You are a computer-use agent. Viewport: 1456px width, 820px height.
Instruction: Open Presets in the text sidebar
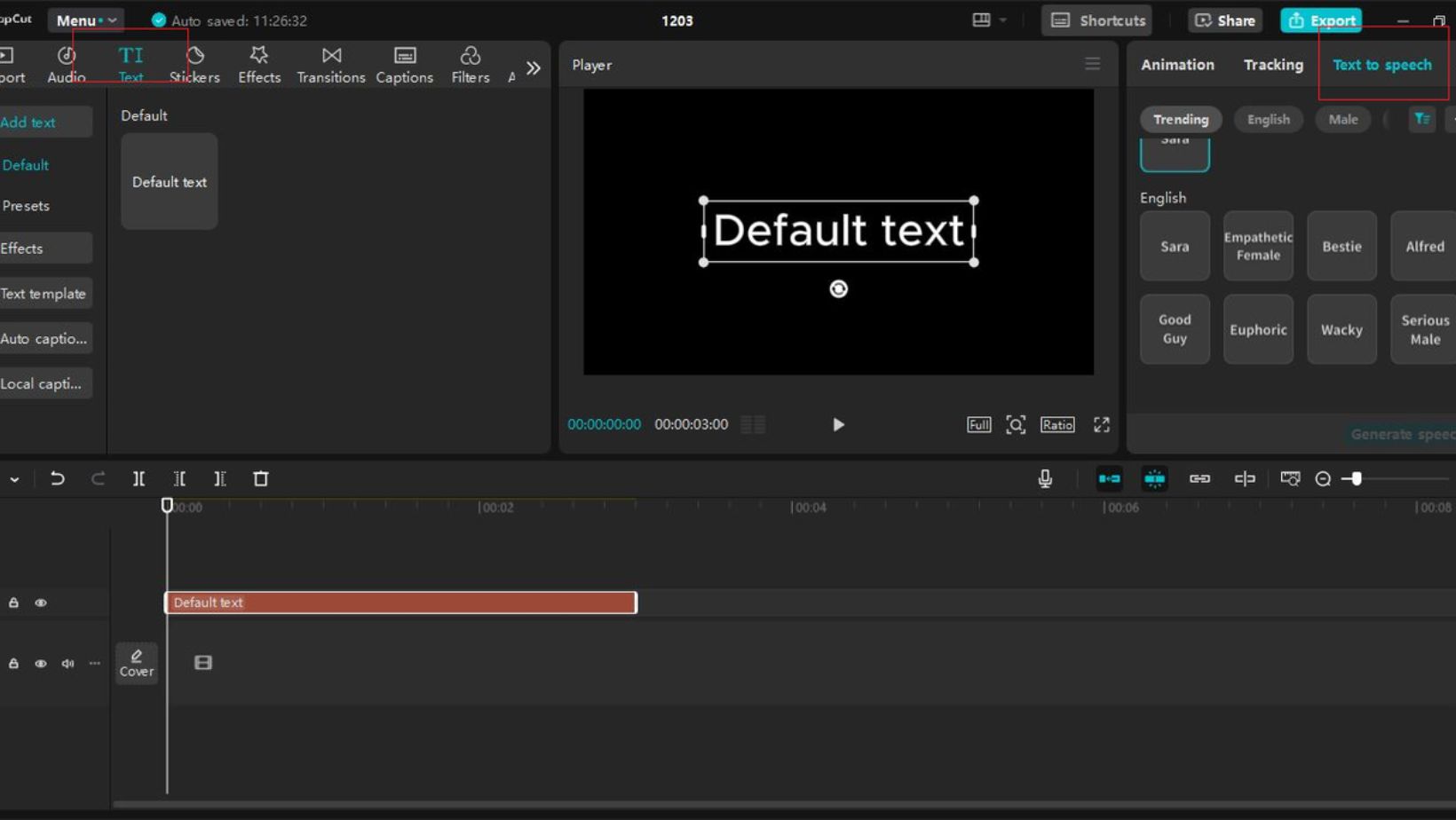[26, 206]
